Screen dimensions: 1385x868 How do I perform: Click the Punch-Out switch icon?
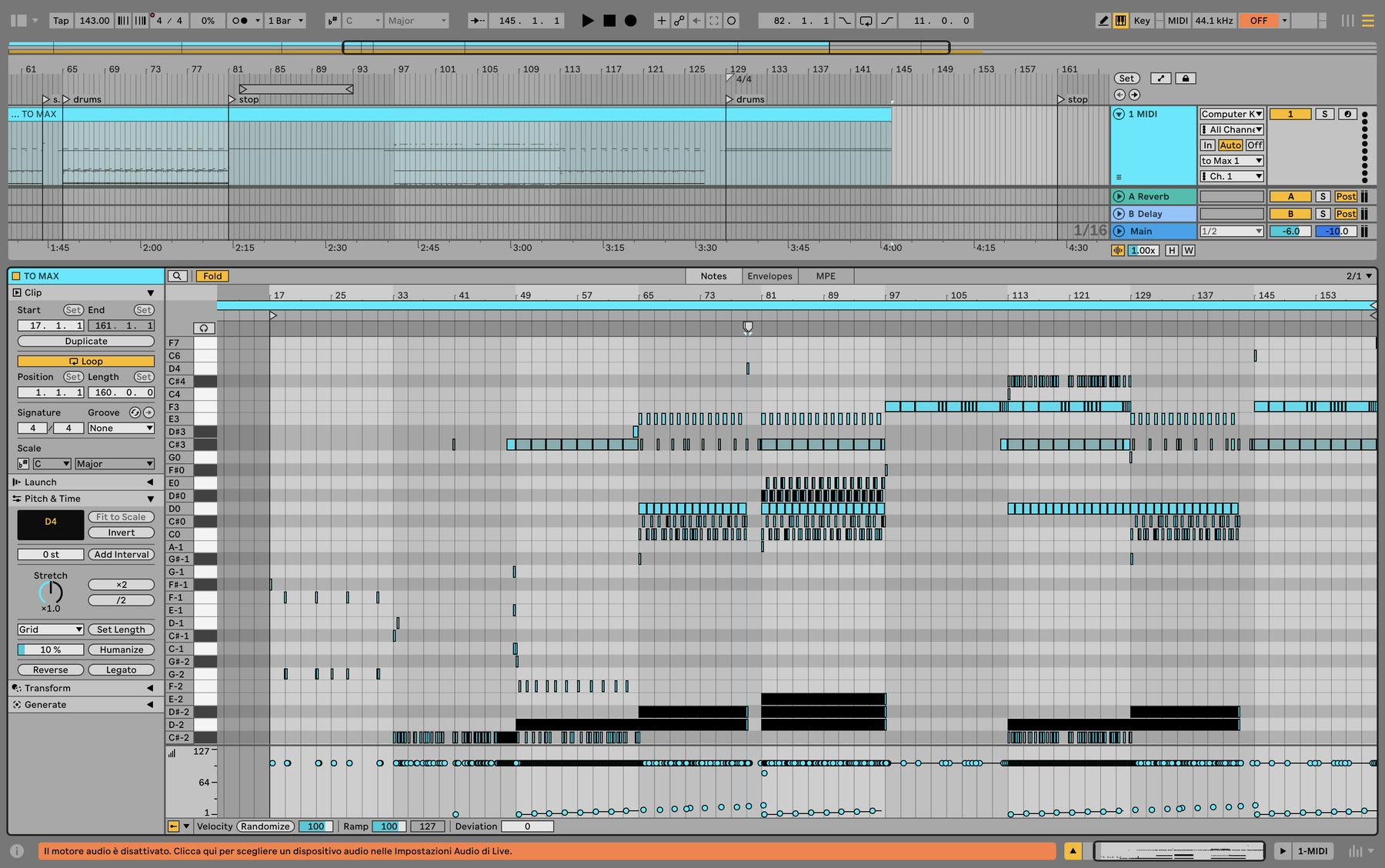[x=887, y=21]
